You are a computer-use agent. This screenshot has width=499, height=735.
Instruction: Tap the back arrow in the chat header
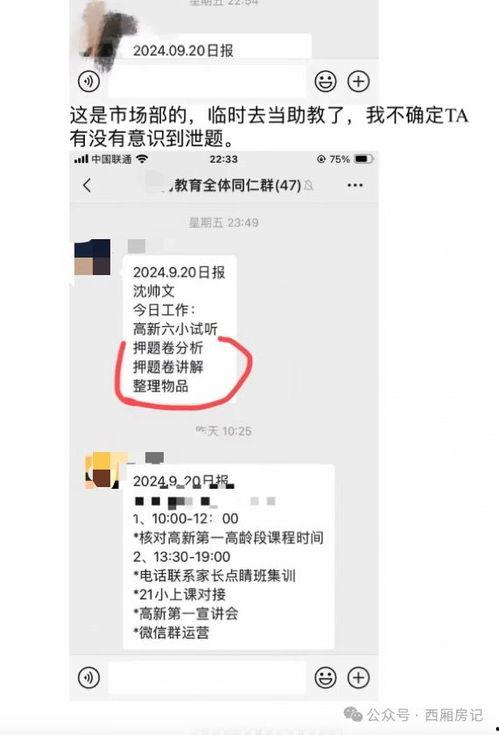[87, 185]
